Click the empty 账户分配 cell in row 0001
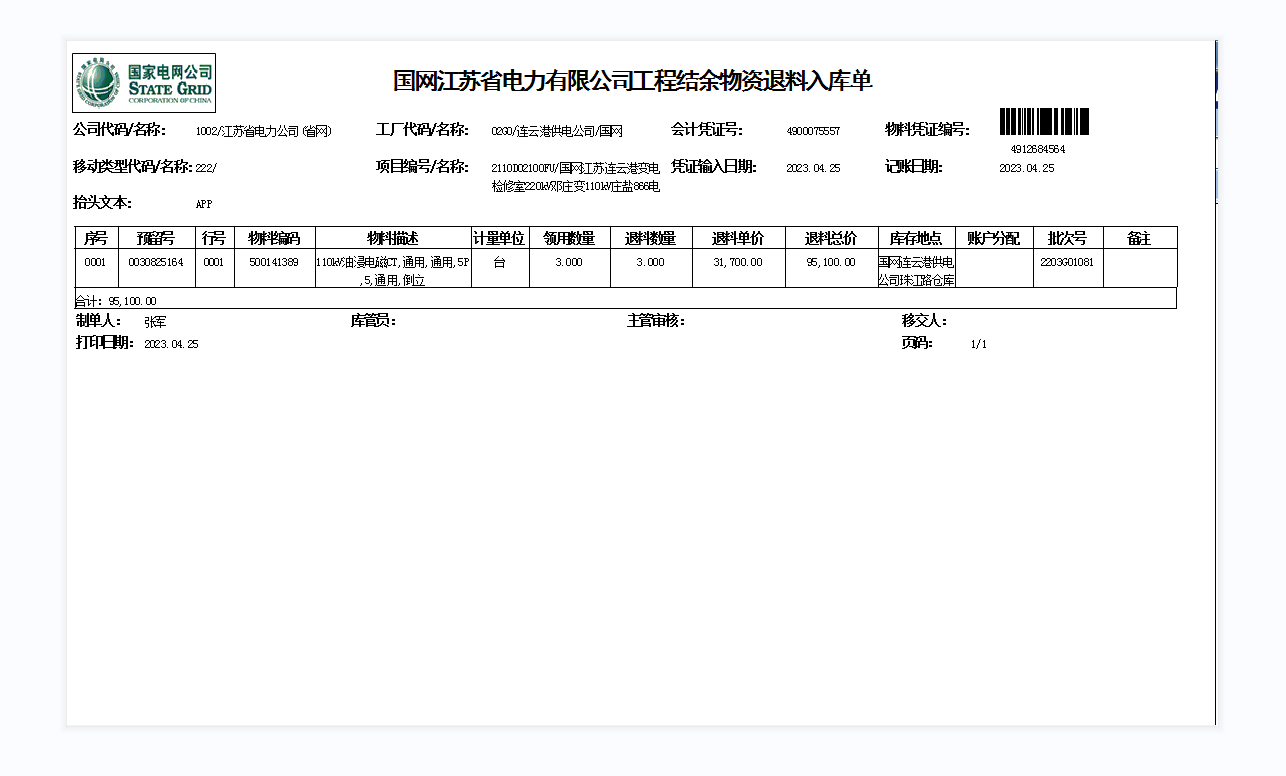Image resolution: width=1286 pixels, height=776 pixels. (x=994, y=267)
